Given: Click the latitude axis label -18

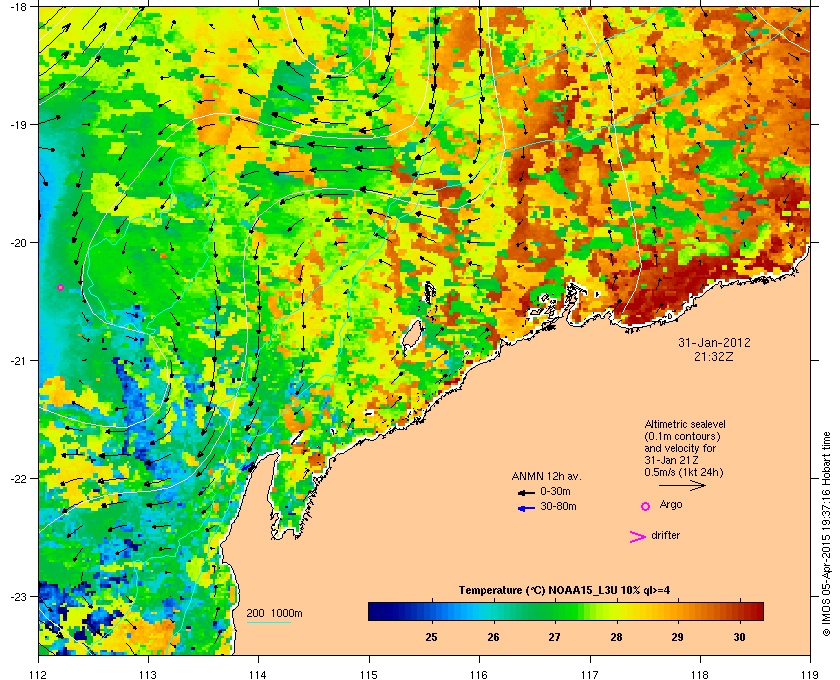Looking at the screenshot, I should 18,6.
